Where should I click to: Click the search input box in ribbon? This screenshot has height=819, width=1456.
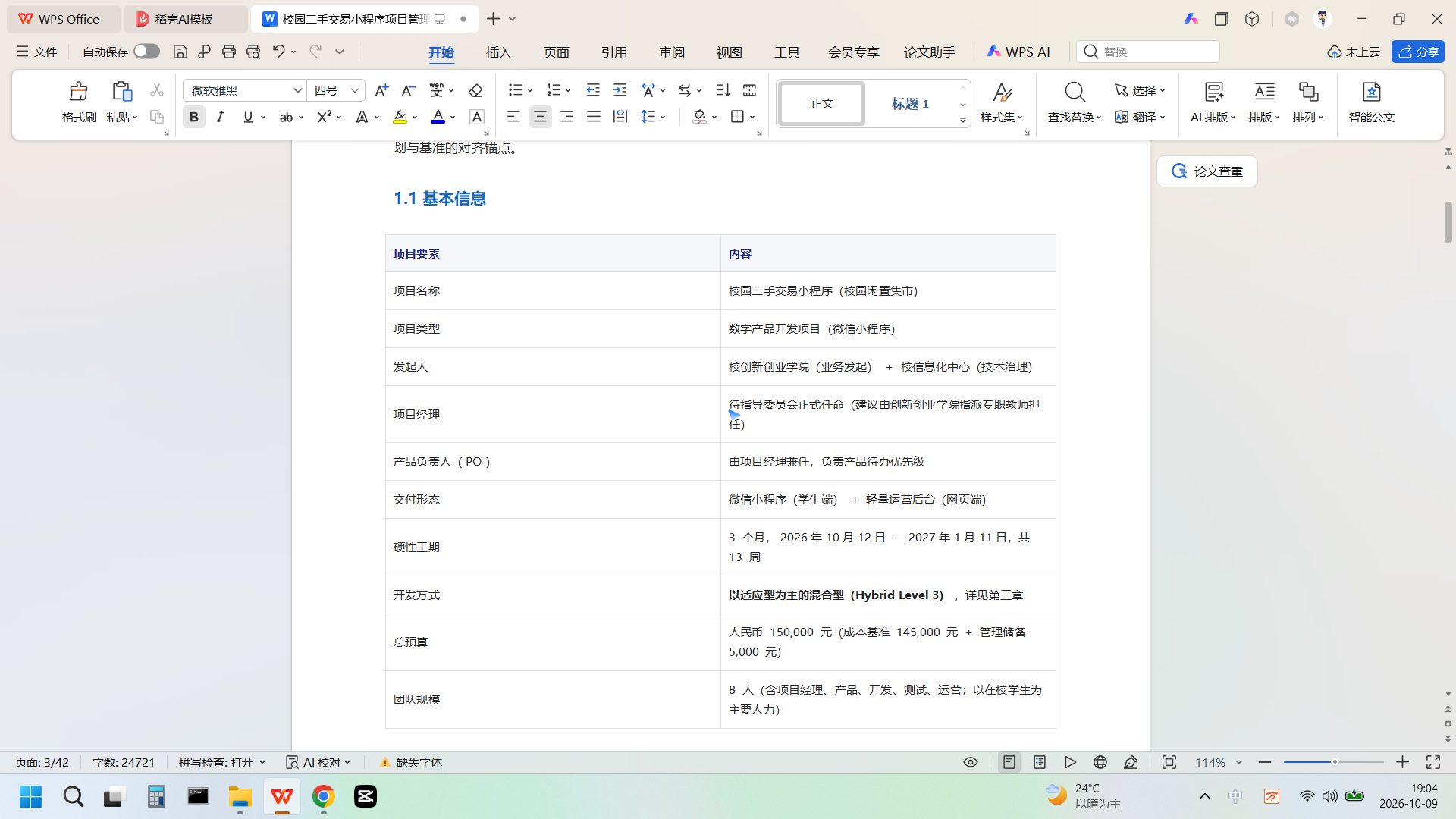(x=1148, y=52)
